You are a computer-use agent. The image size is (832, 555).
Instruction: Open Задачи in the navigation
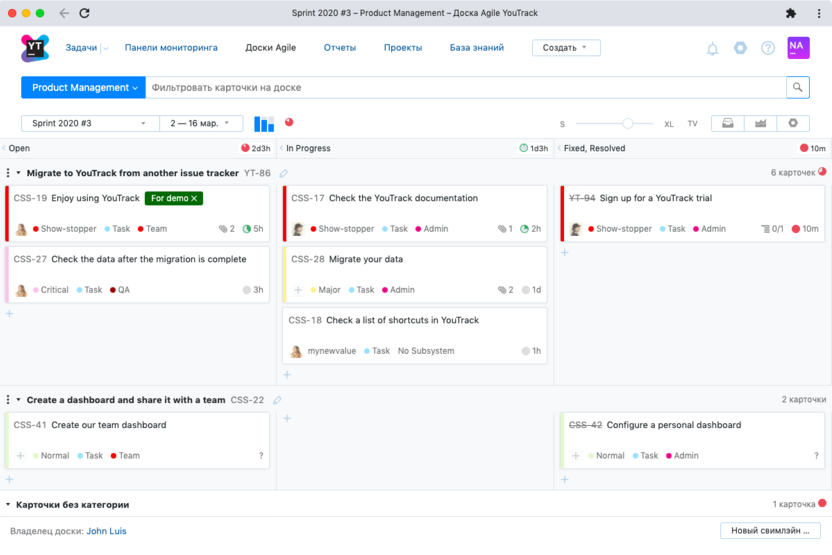81,48
